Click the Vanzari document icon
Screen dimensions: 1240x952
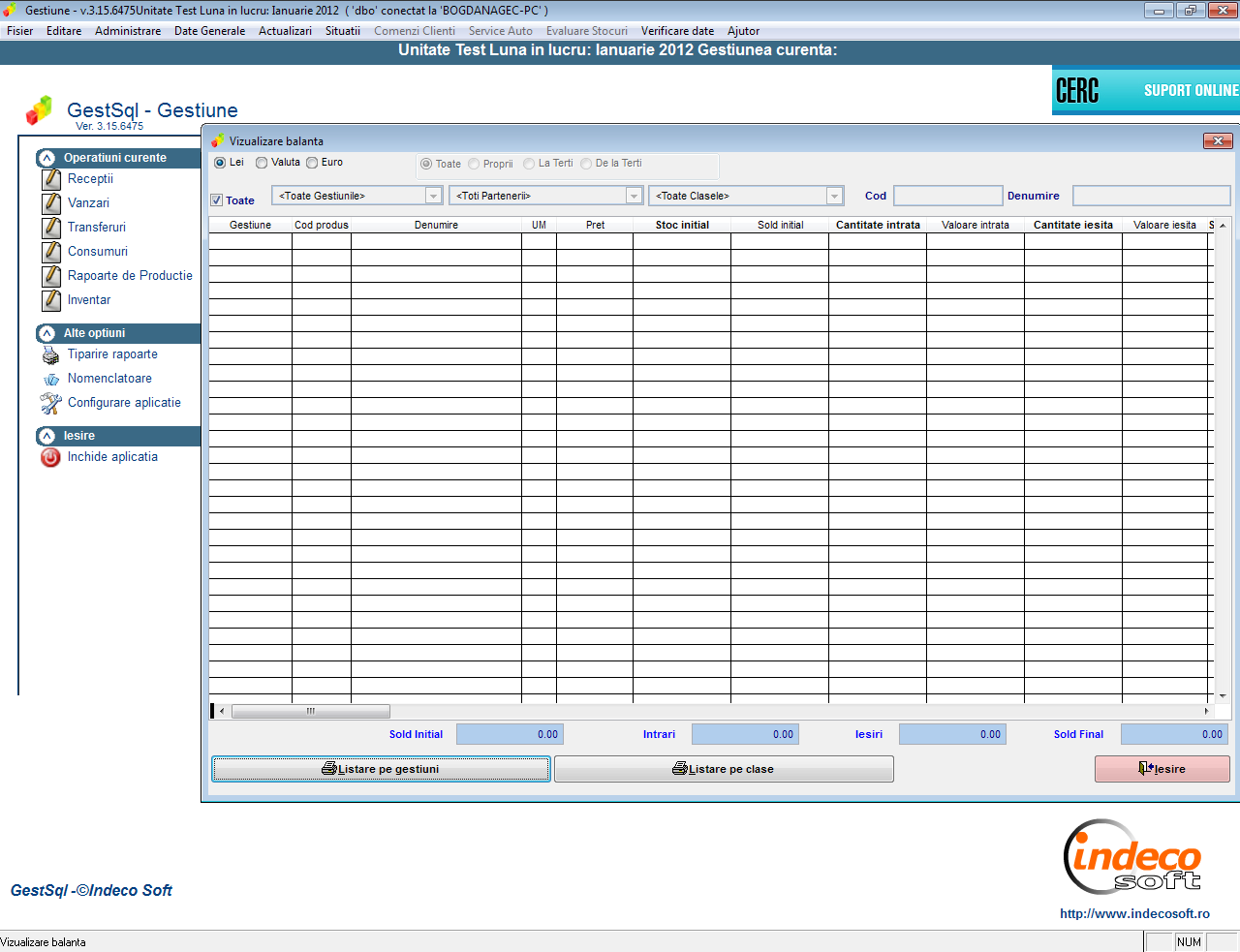coord(51,203)
